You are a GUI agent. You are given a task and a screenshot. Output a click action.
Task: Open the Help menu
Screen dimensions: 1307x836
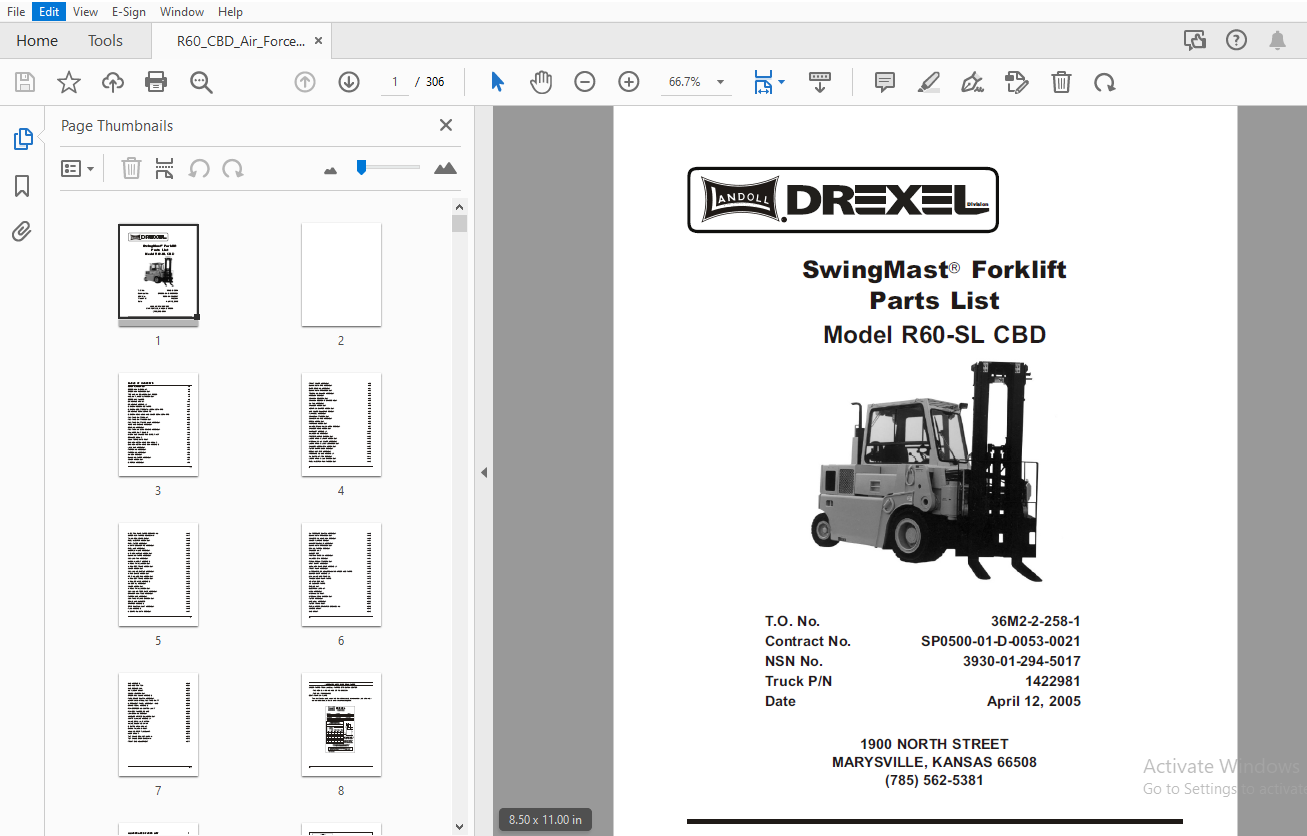(230, 11)
